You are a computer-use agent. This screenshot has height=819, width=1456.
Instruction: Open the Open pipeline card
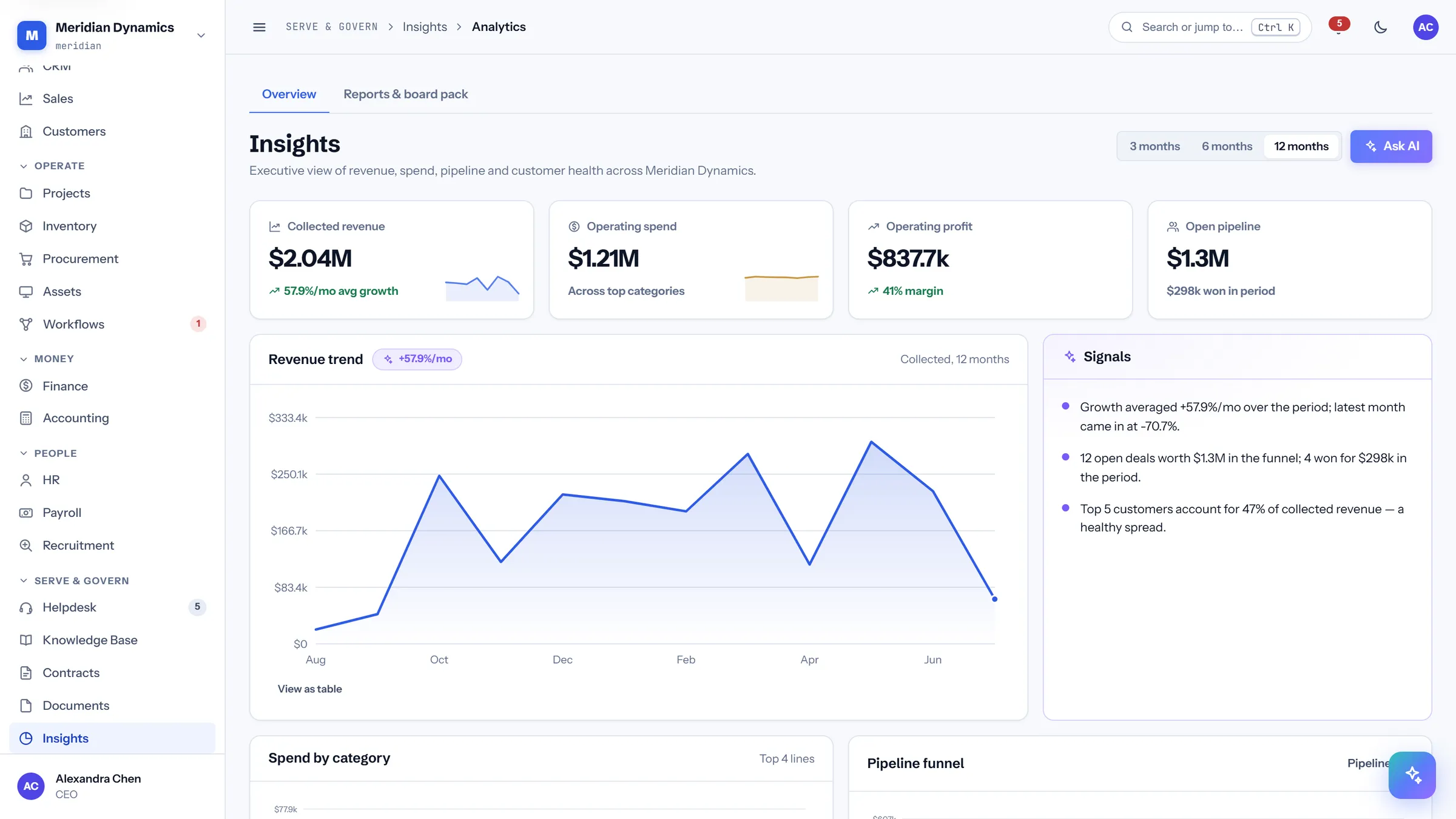click(1290, 260)
